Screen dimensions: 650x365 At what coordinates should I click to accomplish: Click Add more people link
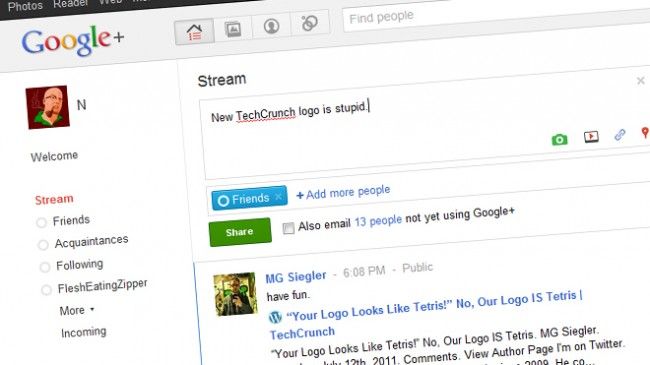point(343,192)
